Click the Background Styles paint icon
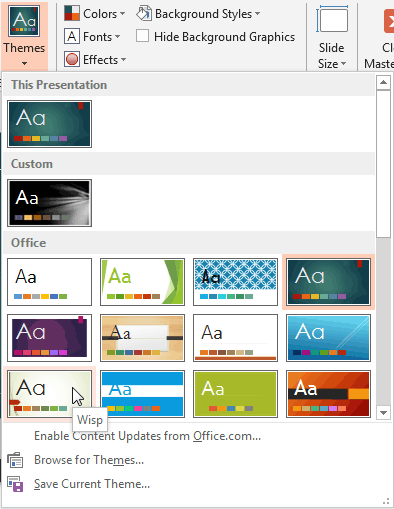Image resolution: width=394 pixels, height=509 pixels. [144, 13]
